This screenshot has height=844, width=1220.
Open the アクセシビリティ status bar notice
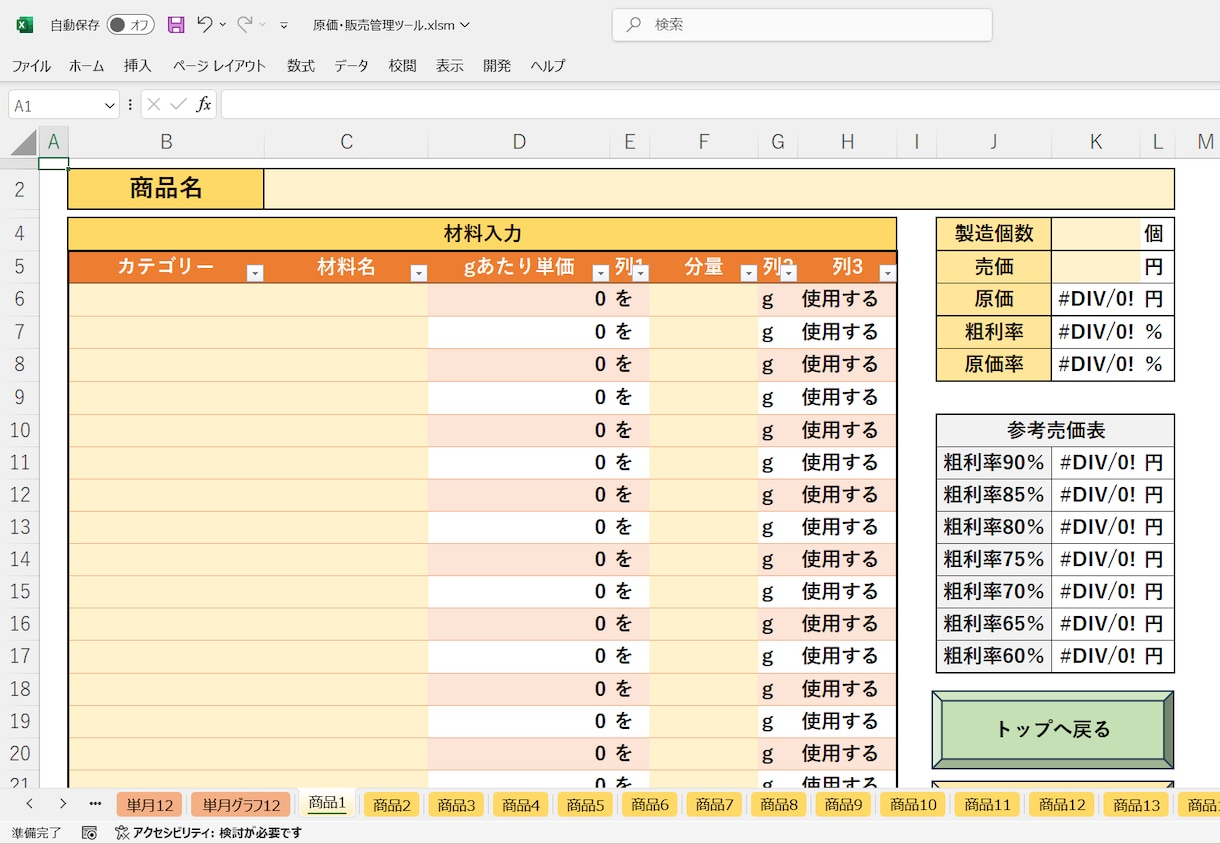pos(208,832)
